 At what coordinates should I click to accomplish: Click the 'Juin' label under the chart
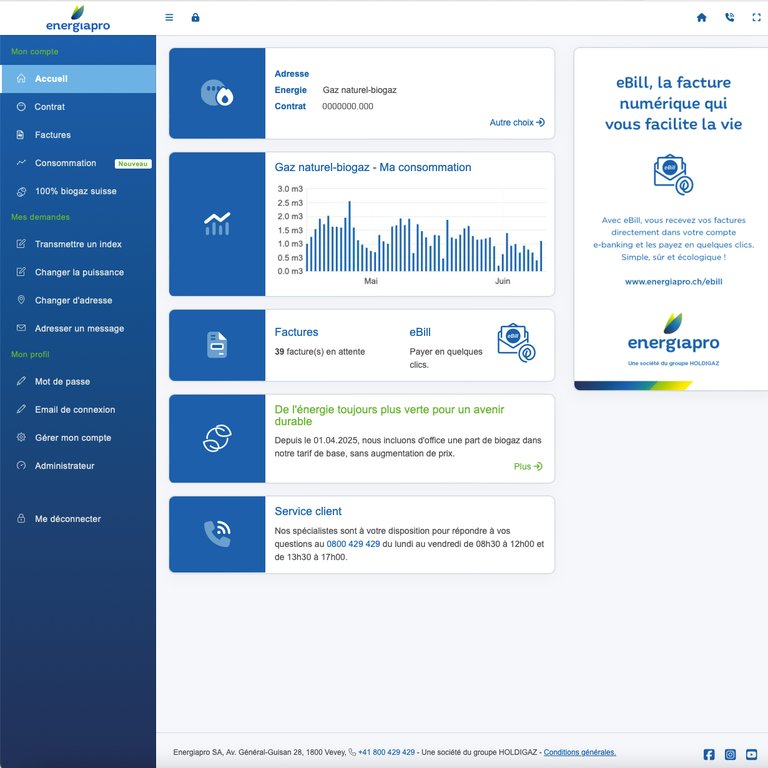(502, 281)
